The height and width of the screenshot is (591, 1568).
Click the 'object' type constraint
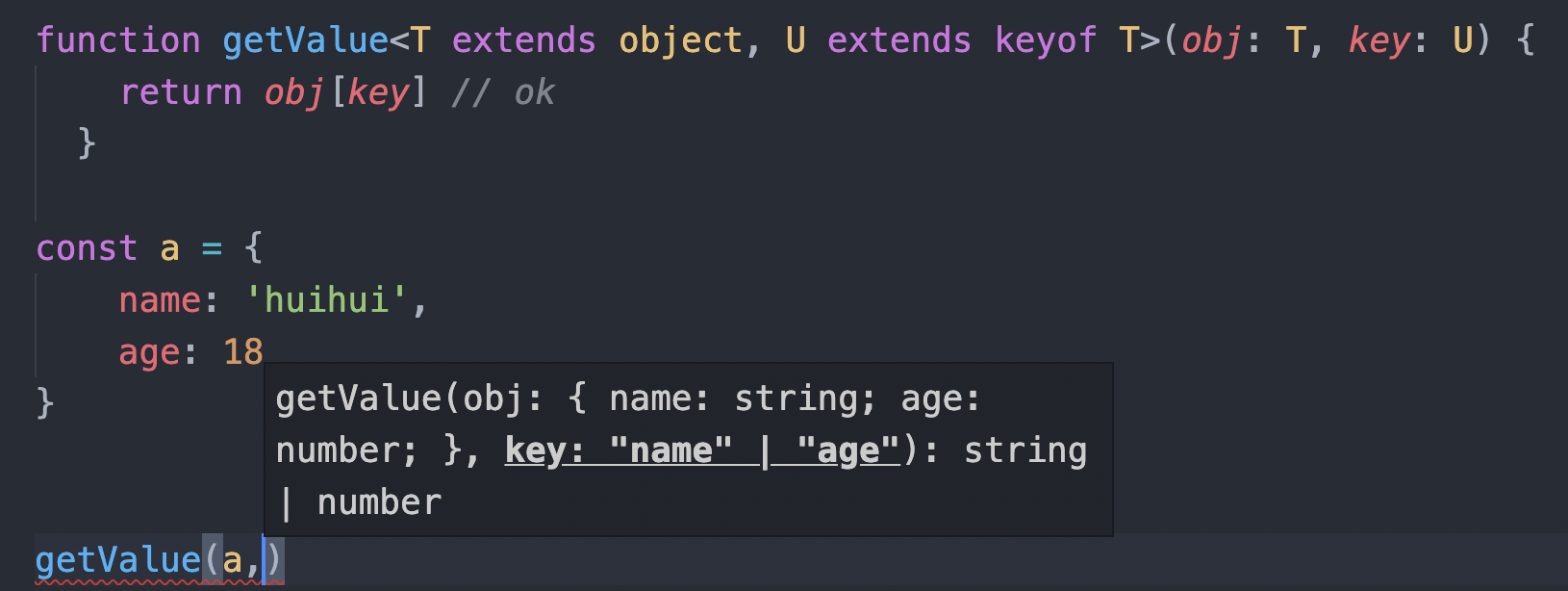click(680, 40)
